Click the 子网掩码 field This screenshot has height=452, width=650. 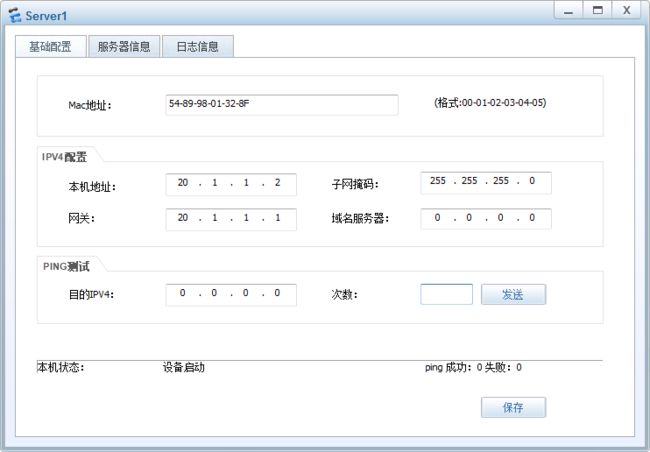coord(486,182)
